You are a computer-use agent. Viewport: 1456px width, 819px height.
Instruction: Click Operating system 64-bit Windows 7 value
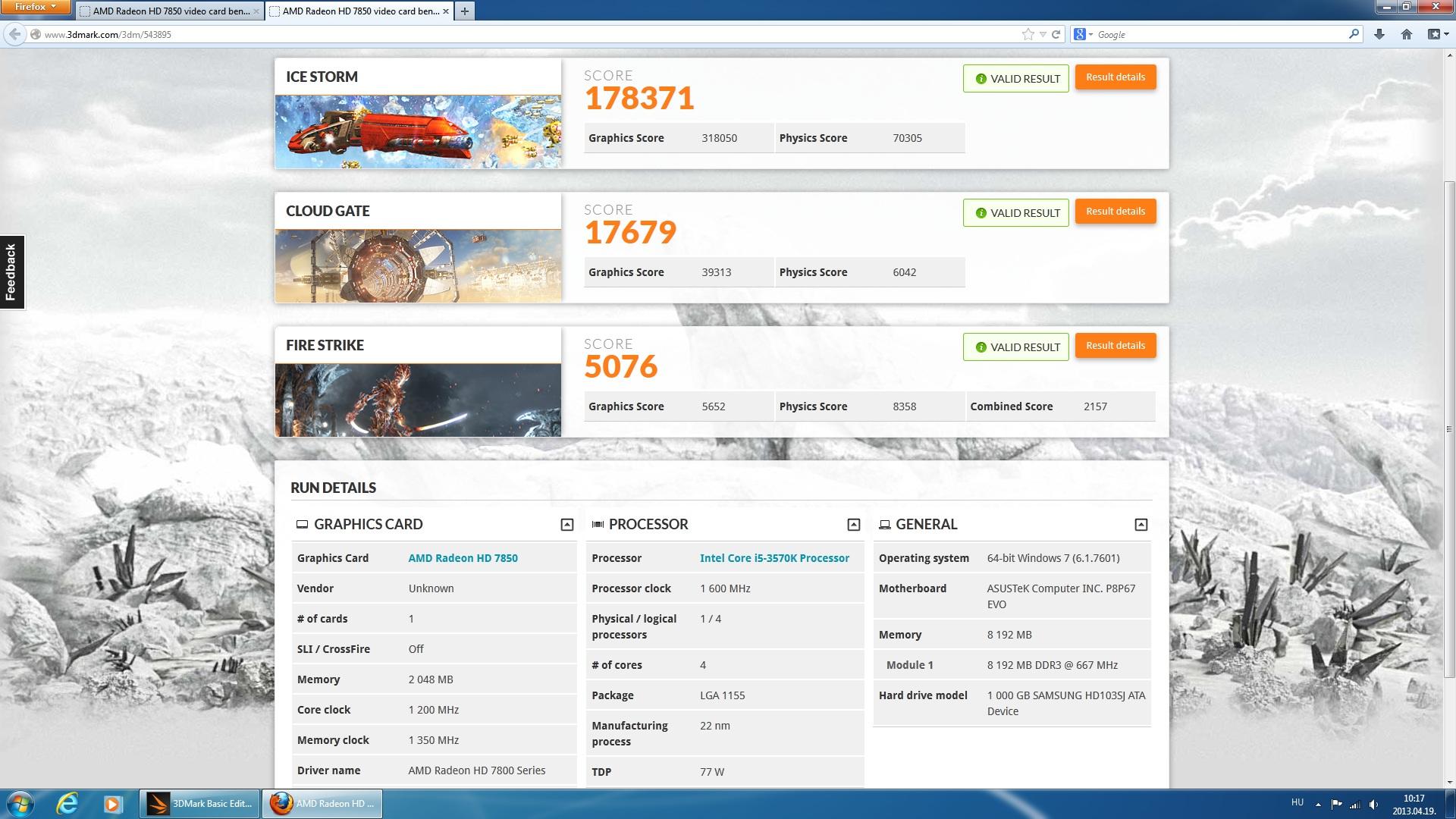click(x=1053, y=558)
